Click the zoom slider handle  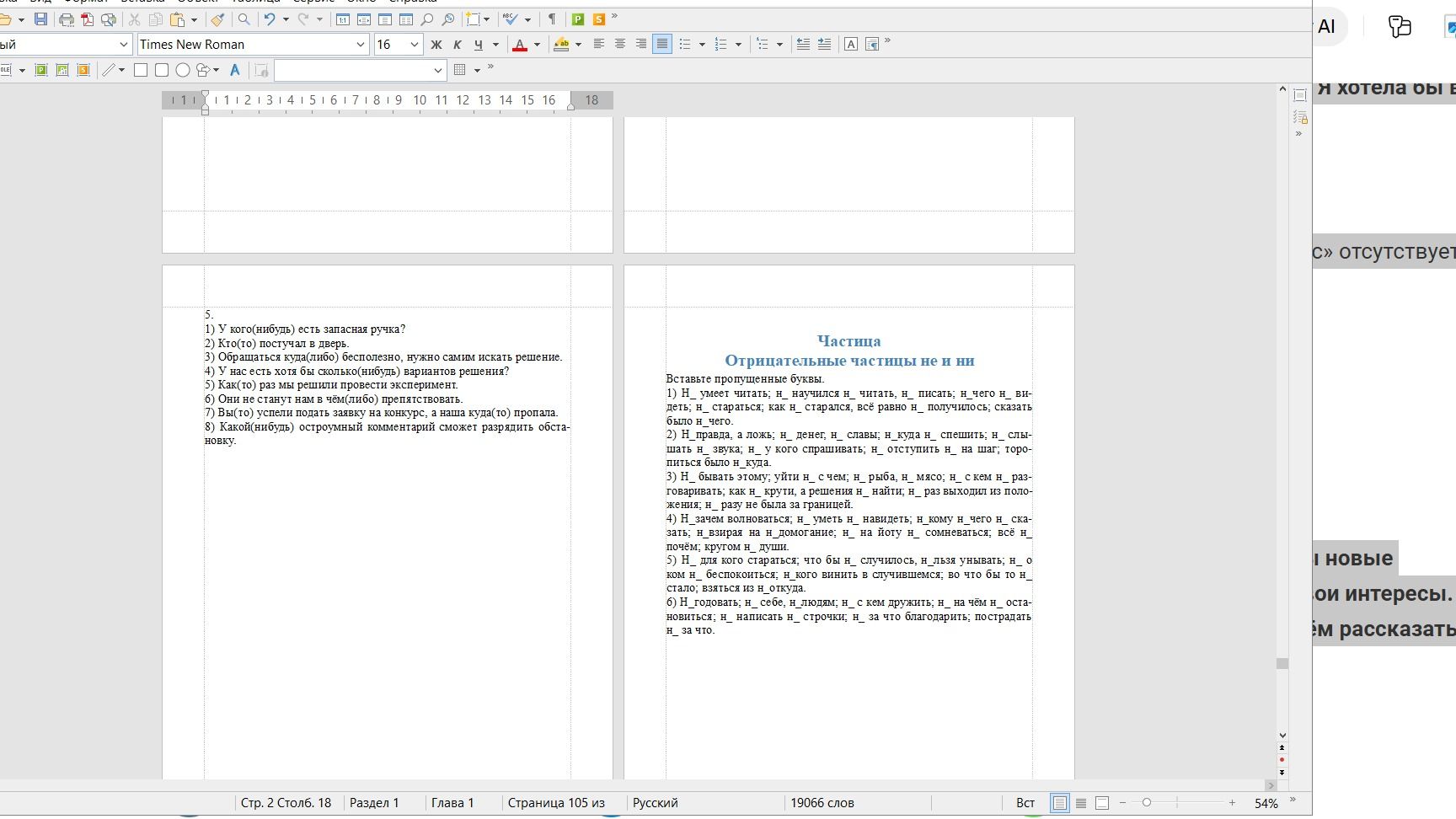coord(1147,803)
